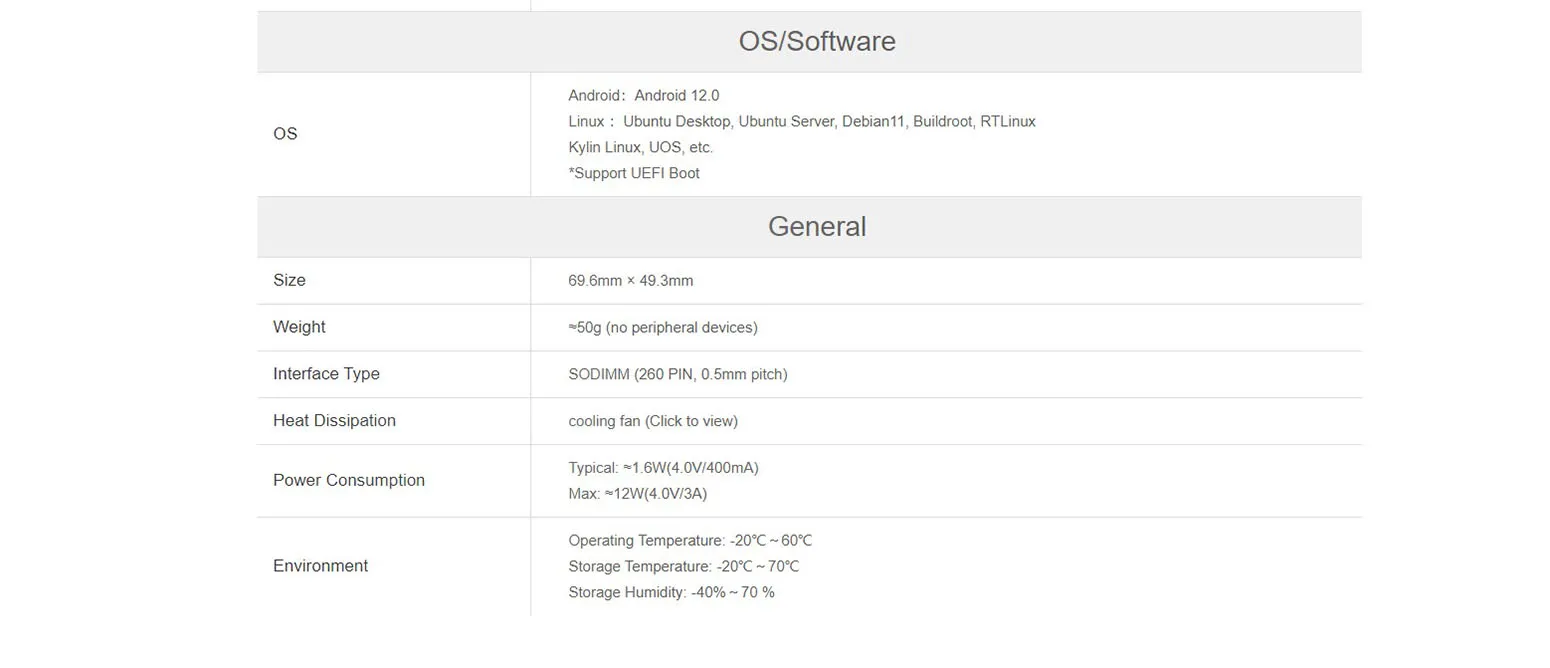Click the "SODIMM (260 PIN, 0.5mm pitch)" value
This screenshot has height=668, width=1550.
677,375
